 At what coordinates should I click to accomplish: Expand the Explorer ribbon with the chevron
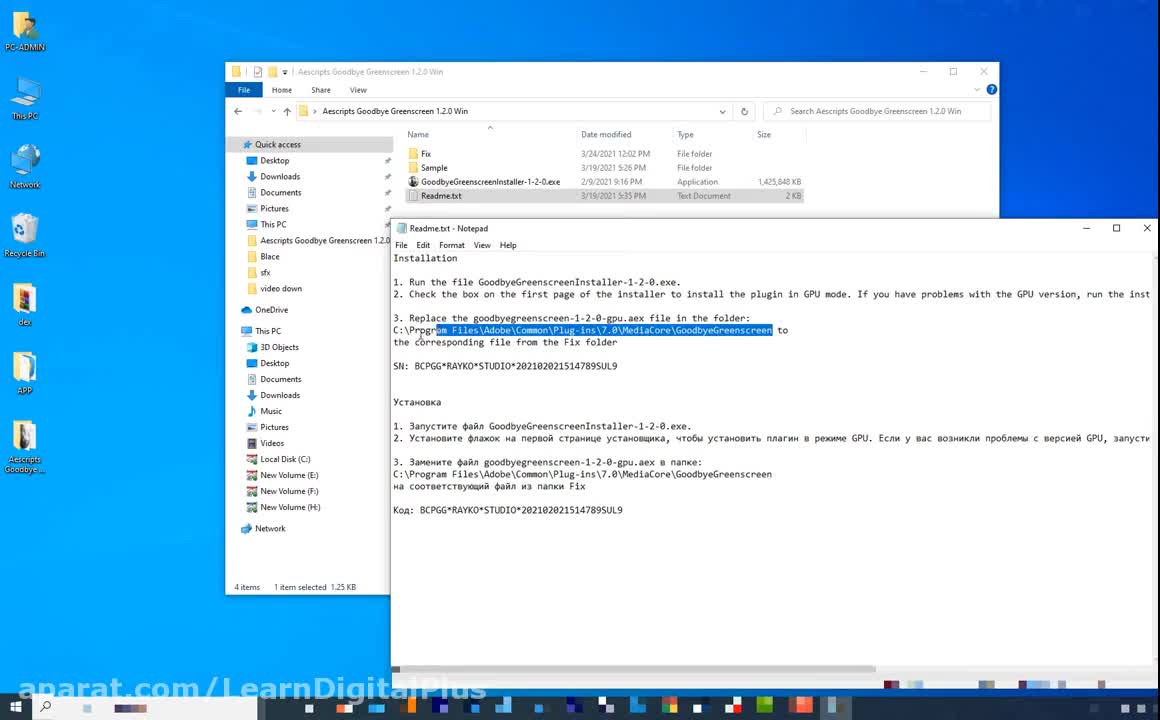click(978, 90)
